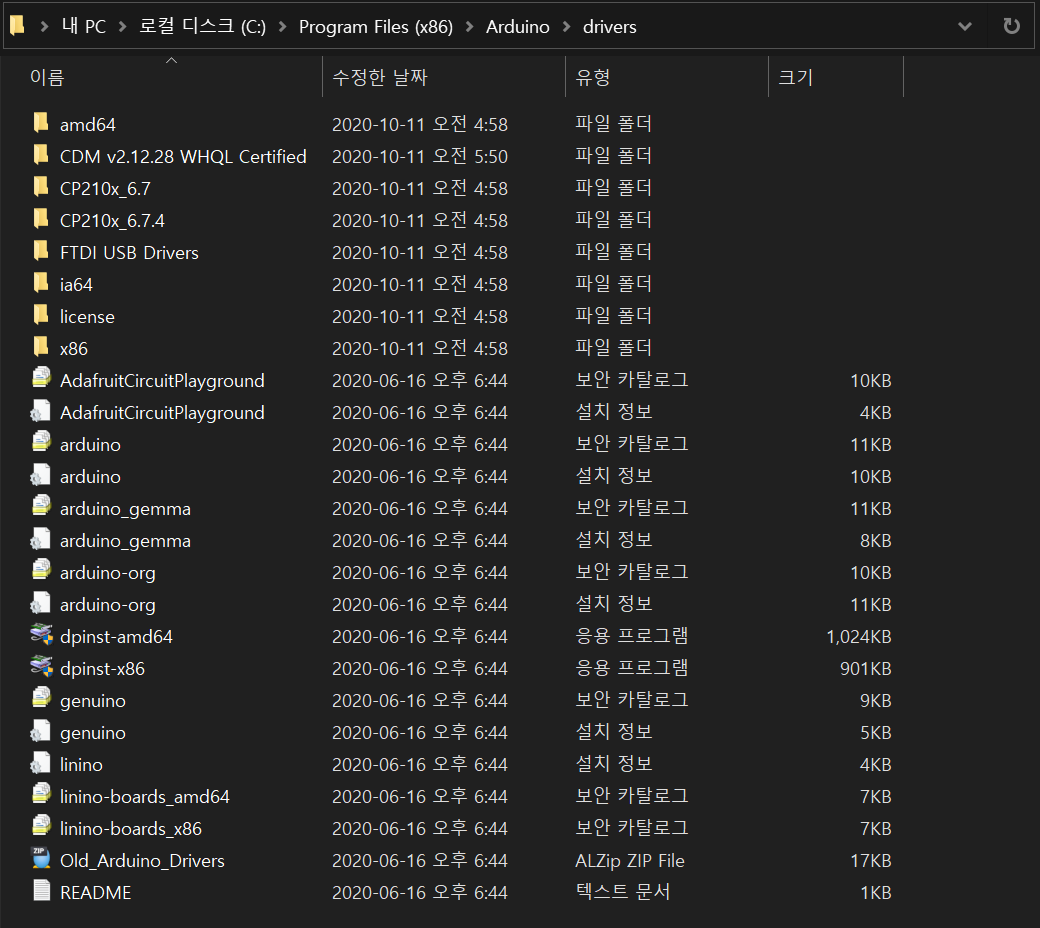Click the linino-boards_amd64 file name
The height and width of the screenshot is (928, 1040).
pyautogui.click(x=145, y=797)
